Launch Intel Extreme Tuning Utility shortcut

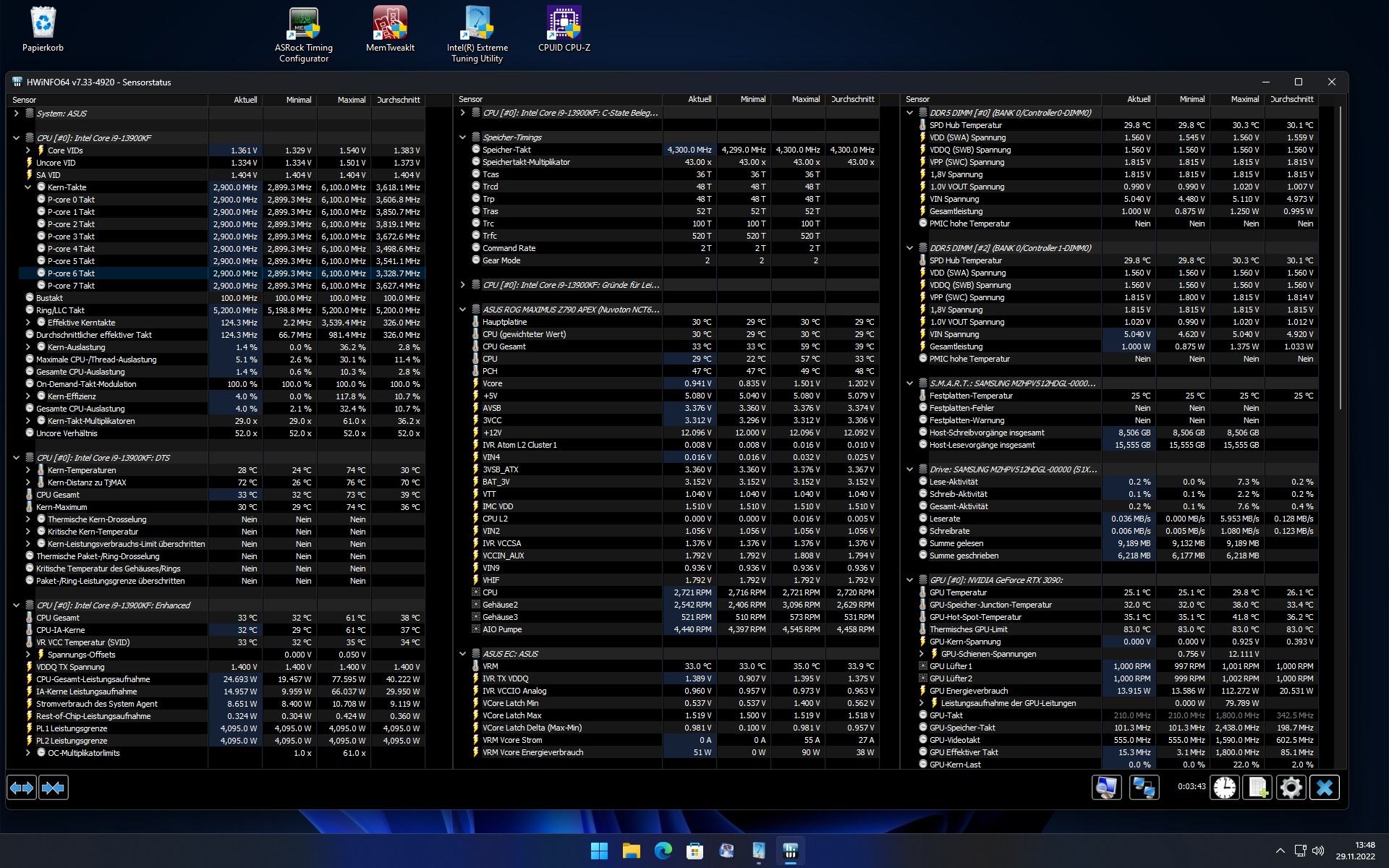[477, 35]
